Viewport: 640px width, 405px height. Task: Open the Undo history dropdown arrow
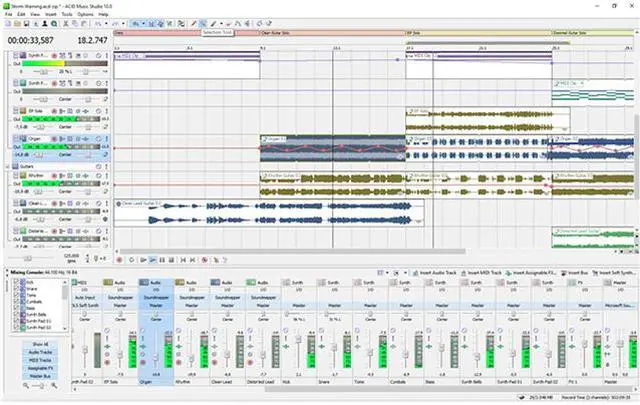tap(106, 24)
